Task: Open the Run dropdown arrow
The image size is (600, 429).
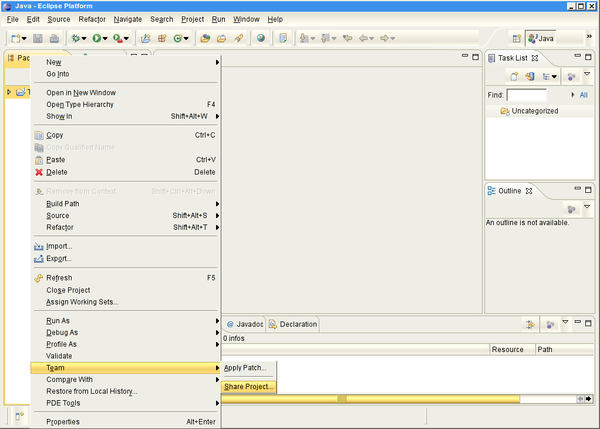Action: pyautogui.click(x=105, y=39)
